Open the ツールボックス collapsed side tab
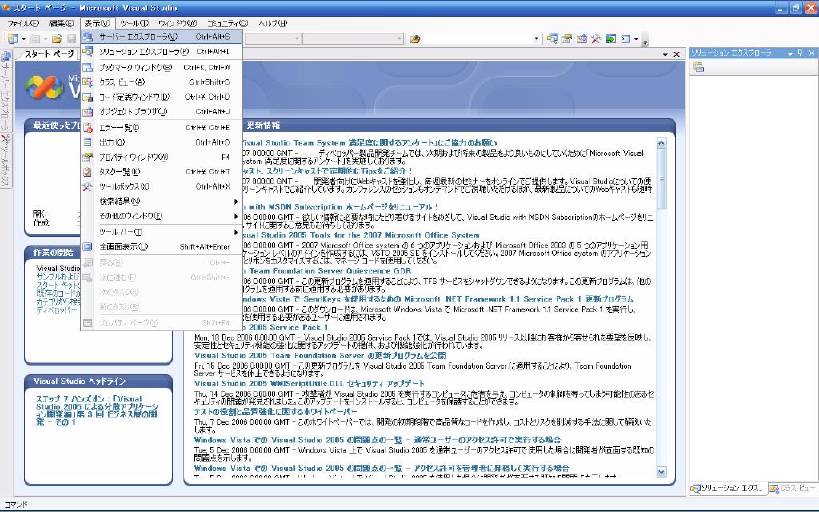This screenshot has height=512, width=819. click(x=6, y=160)
